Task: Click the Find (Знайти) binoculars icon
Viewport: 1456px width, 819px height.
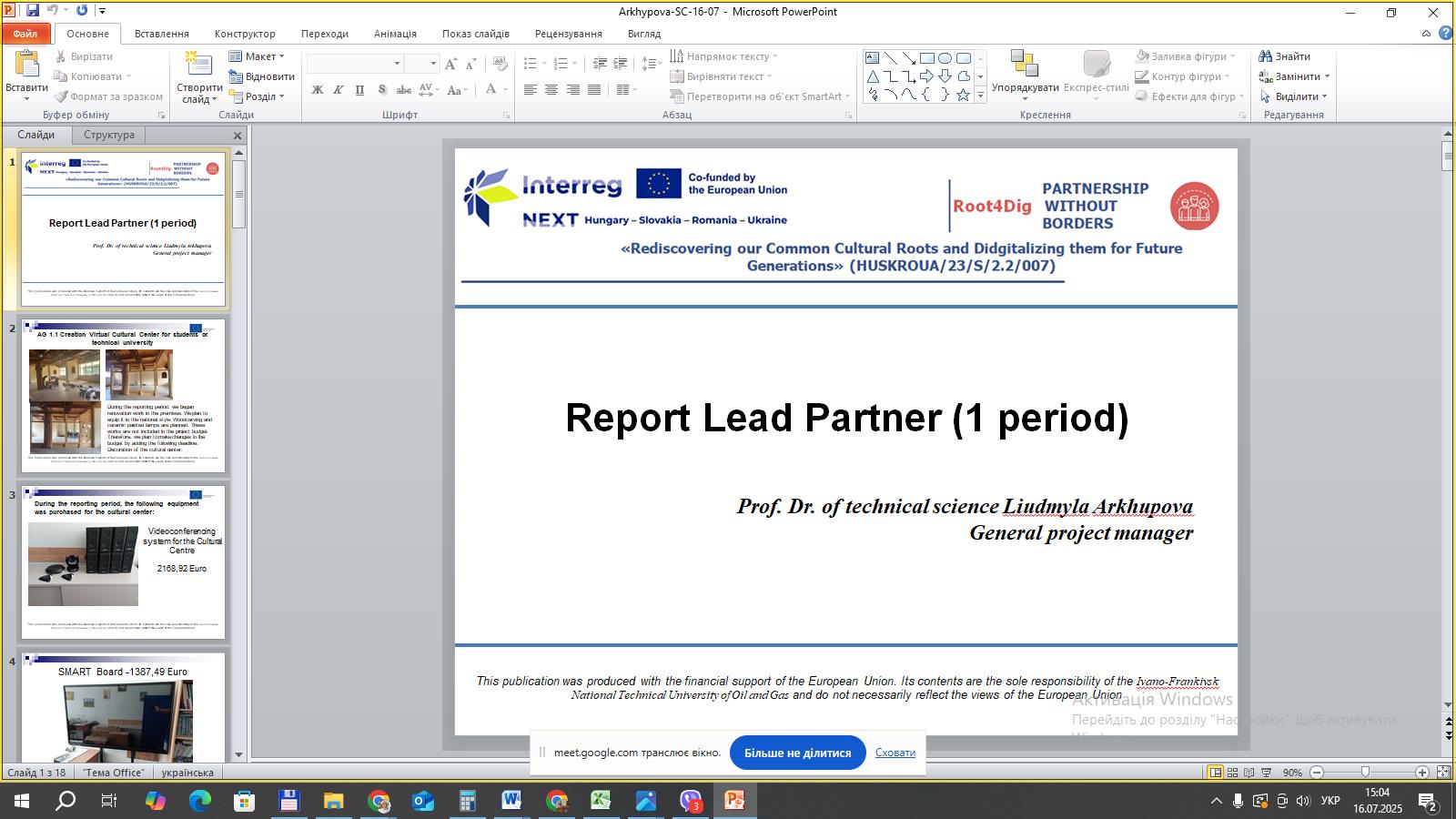Action: click(1265, 56)
